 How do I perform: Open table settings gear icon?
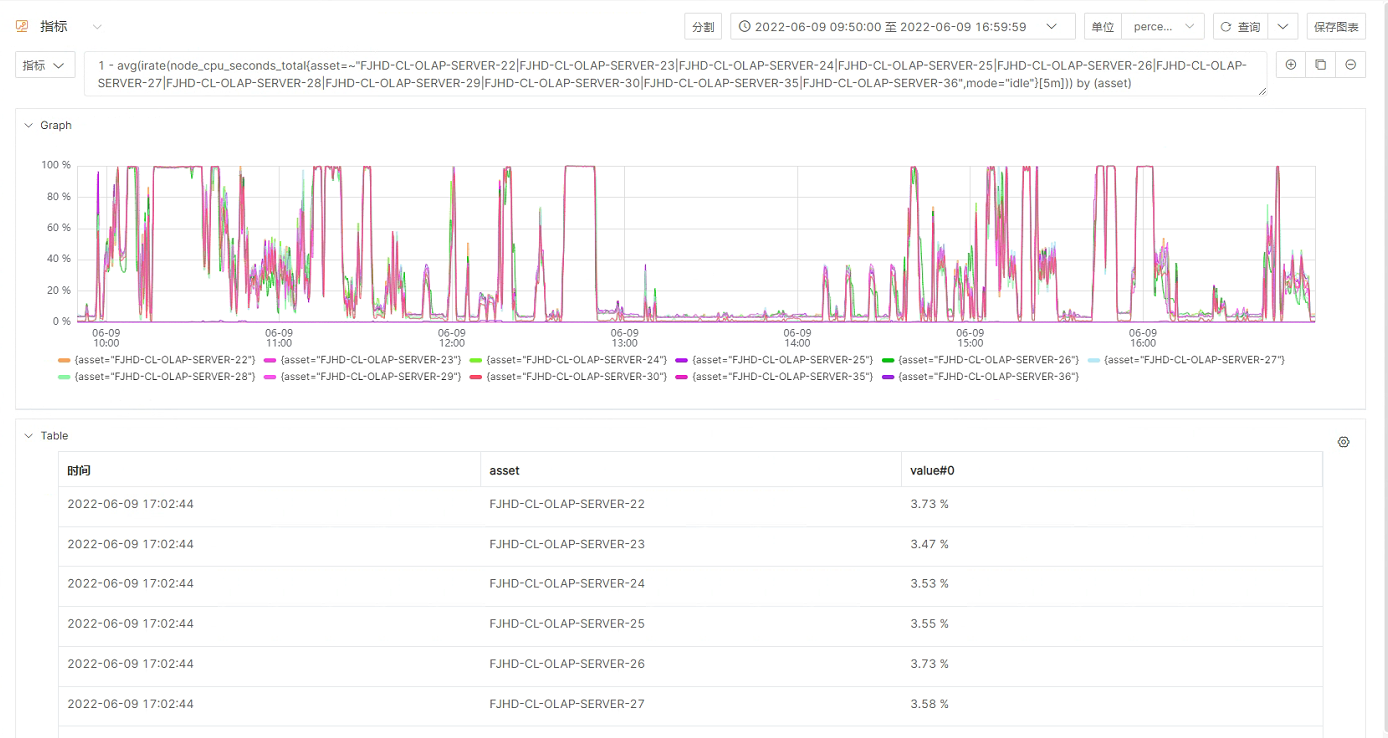point(1343,442)
